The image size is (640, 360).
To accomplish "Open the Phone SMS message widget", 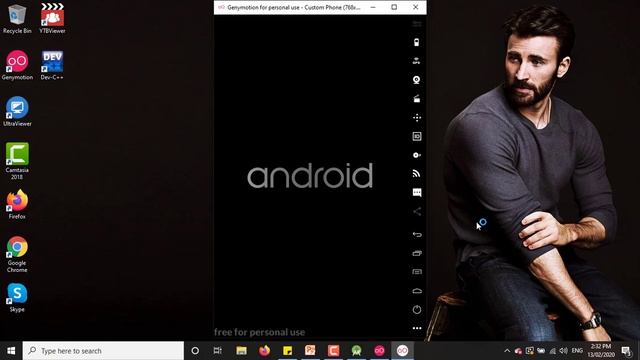I will click(417, 193).
